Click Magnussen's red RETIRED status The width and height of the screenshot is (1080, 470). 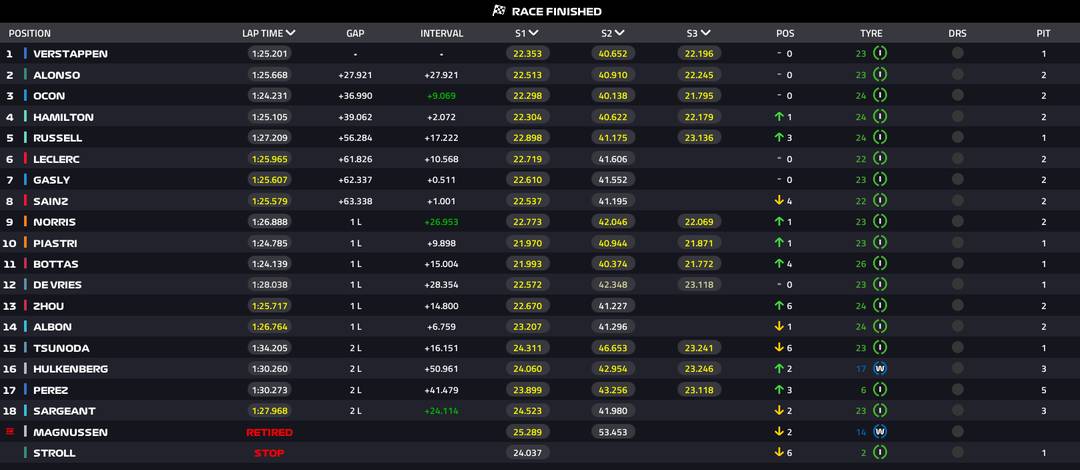click(269, 432)
